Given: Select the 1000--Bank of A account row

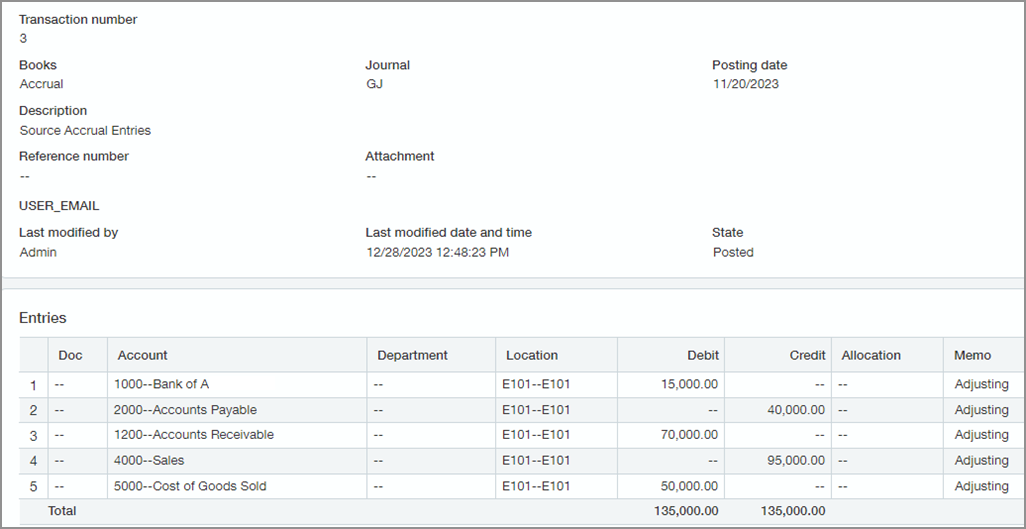Looking at the screenshot, I should (x=163, y=384).
